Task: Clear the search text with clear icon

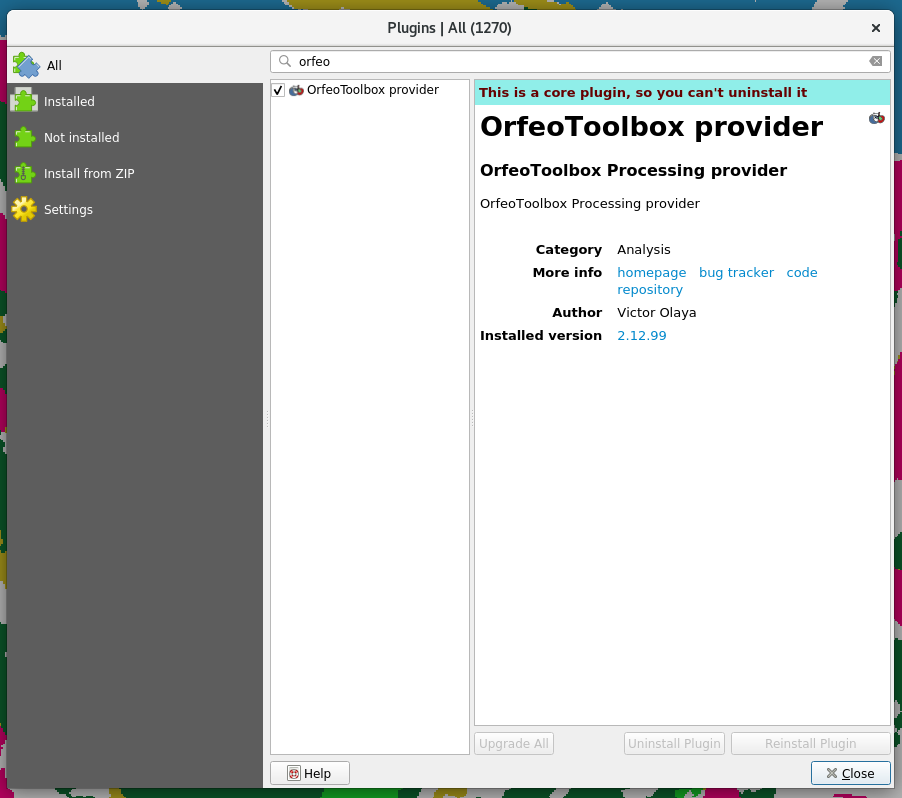Action: (x=876, y=61)
